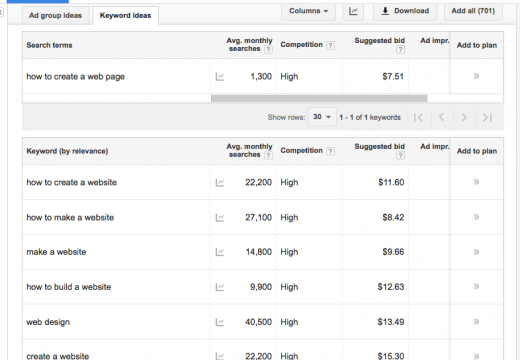Click the horizontal scrollbar under search terms

point(319,98)
